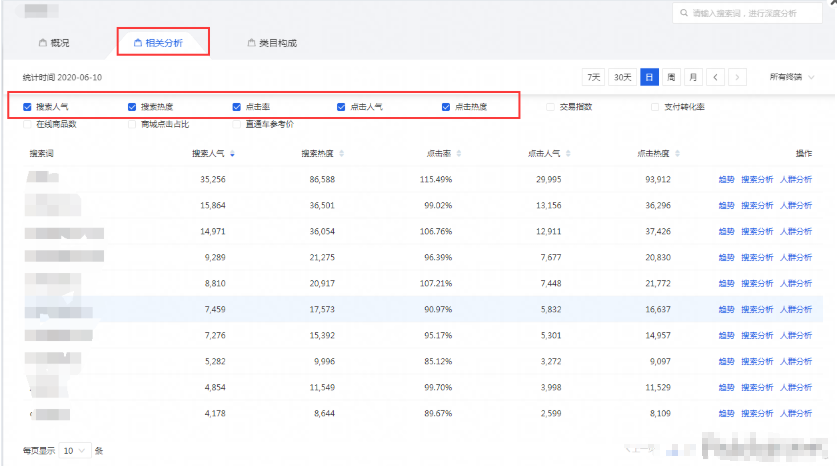The width and height of the screenshot is (837, 466).
Task: Sort by 搜索热度 column arrow
Action: click(x=342, y=154)
